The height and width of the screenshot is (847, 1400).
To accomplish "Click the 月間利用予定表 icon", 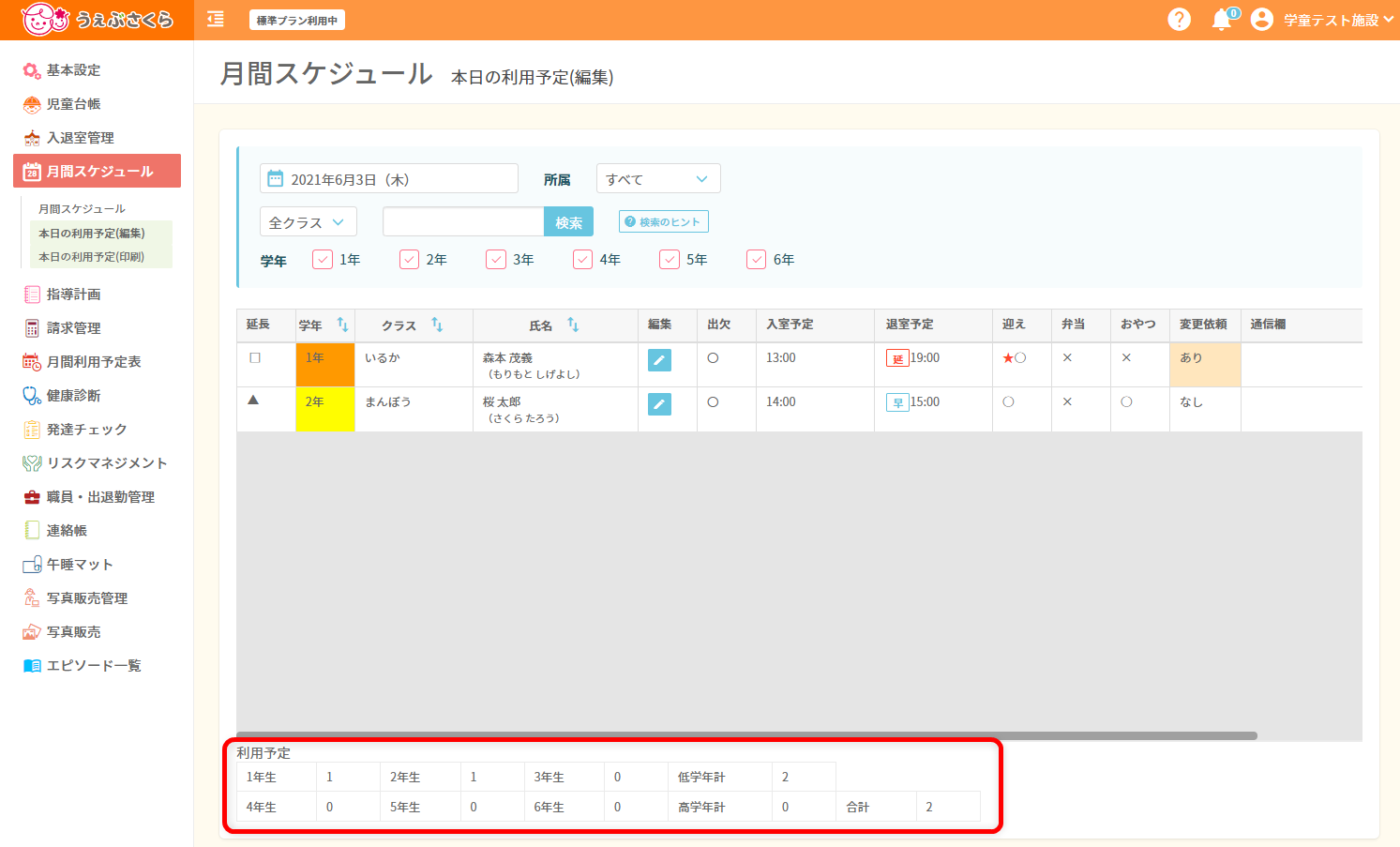I will point(32,362).
